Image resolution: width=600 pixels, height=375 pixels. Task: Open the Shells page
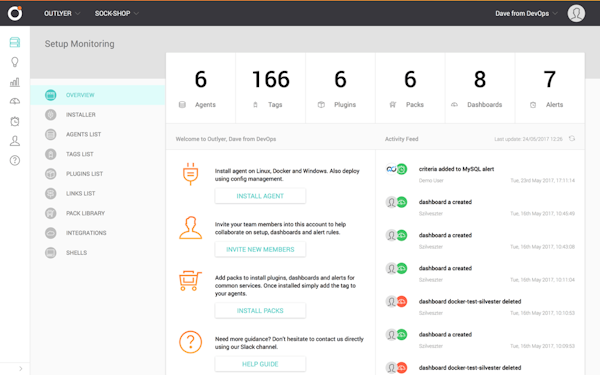(x=98, y=253)
